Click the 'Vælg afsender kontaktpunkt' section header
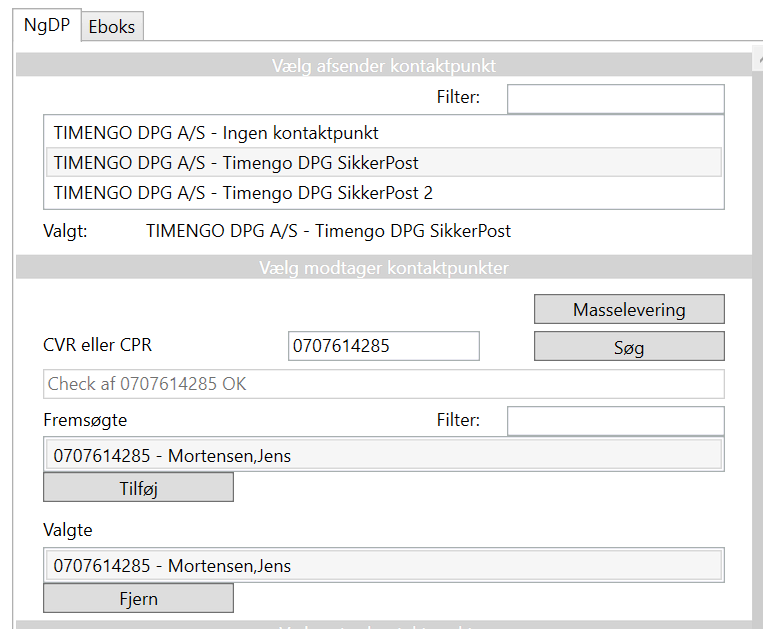The height and width of the screenshot is (629, 763). (x=383, y=66)
